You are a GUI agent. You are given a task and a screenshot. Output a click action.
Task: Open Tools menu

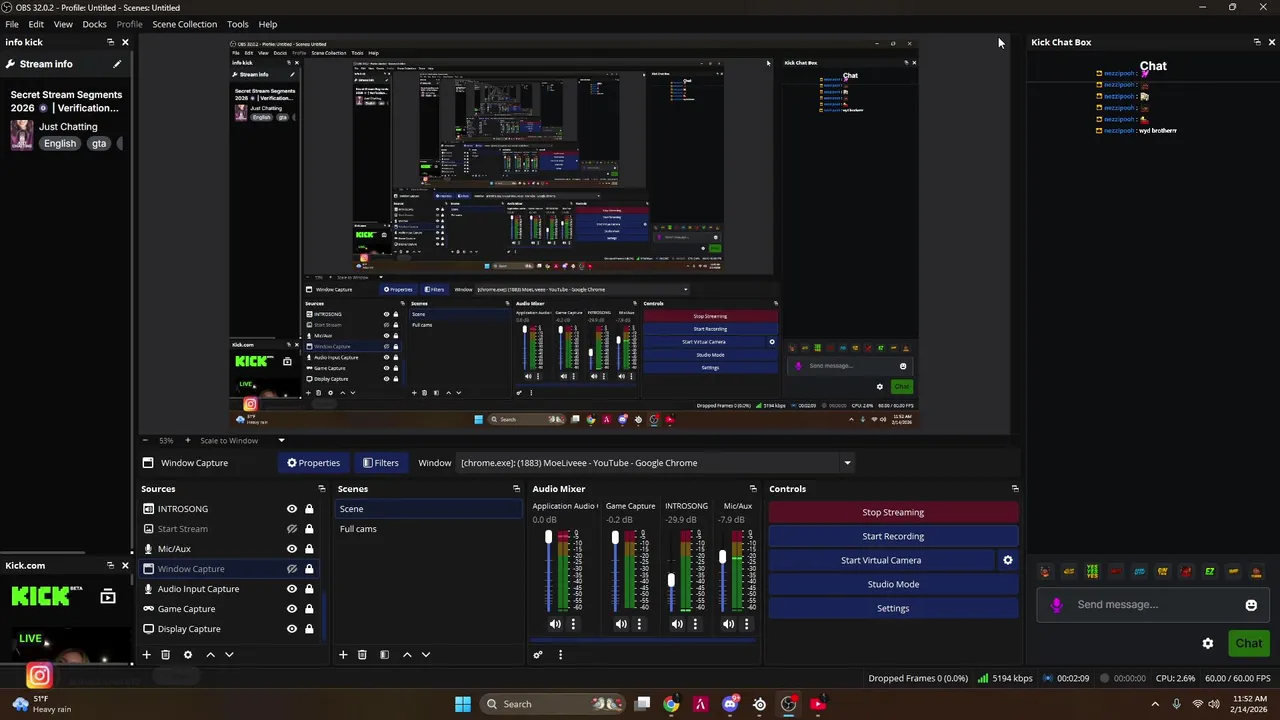coord(238,24)
